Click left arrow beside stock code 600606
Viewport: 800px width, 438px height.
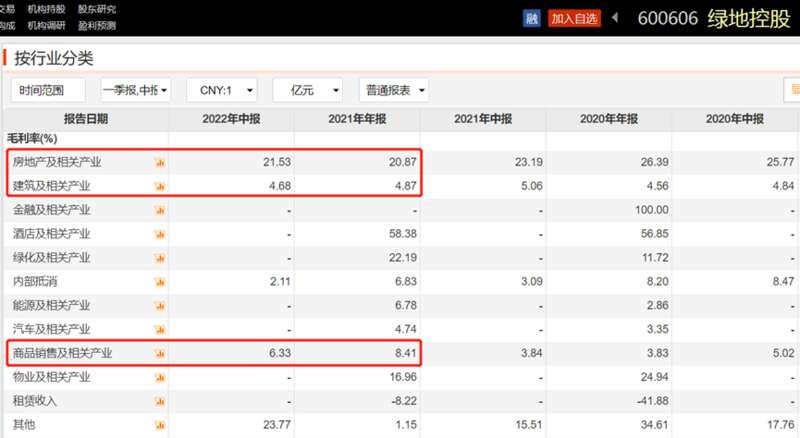pyautogui.click(x=615, y=18)
